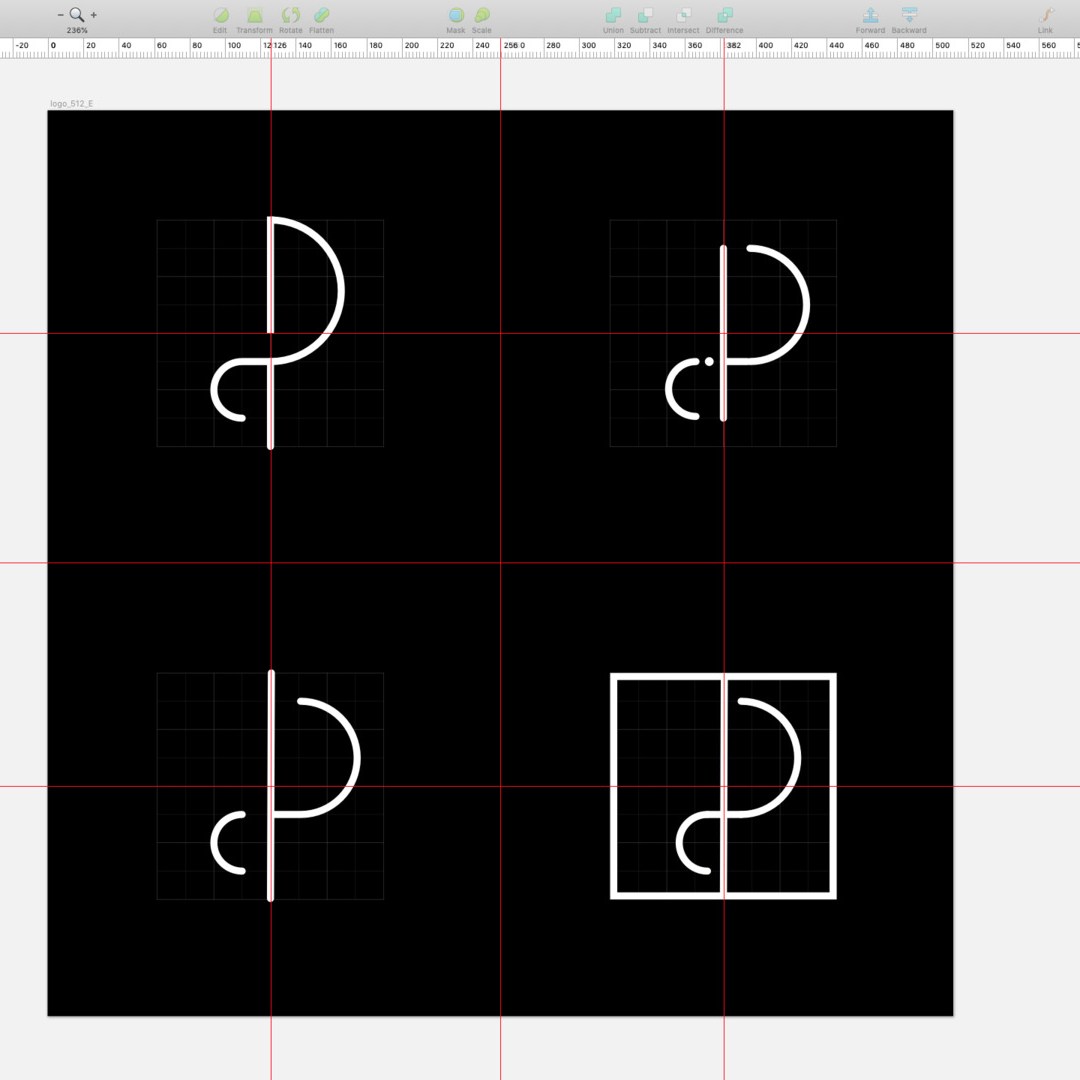Apply the Mask tool

pyautogui.click(x=456, y=15)
